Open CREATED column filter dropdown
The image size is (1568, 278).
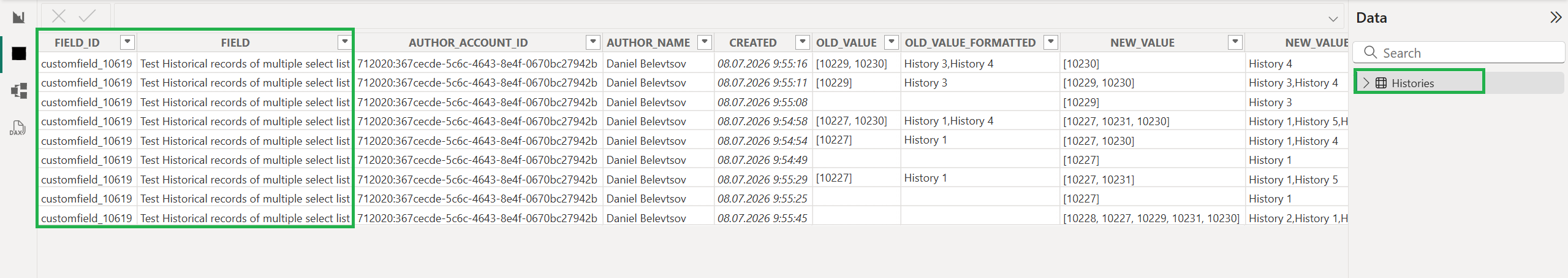coord(802,42)
